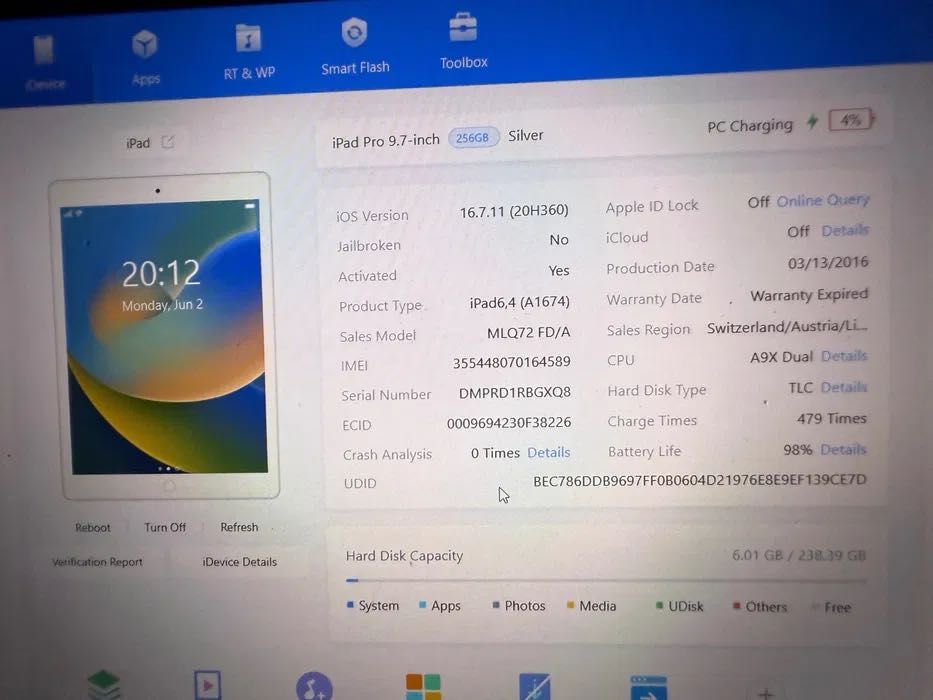Open the Apps cube icon
This screenshot has width=933, height=700.
[x=145, y=45]
